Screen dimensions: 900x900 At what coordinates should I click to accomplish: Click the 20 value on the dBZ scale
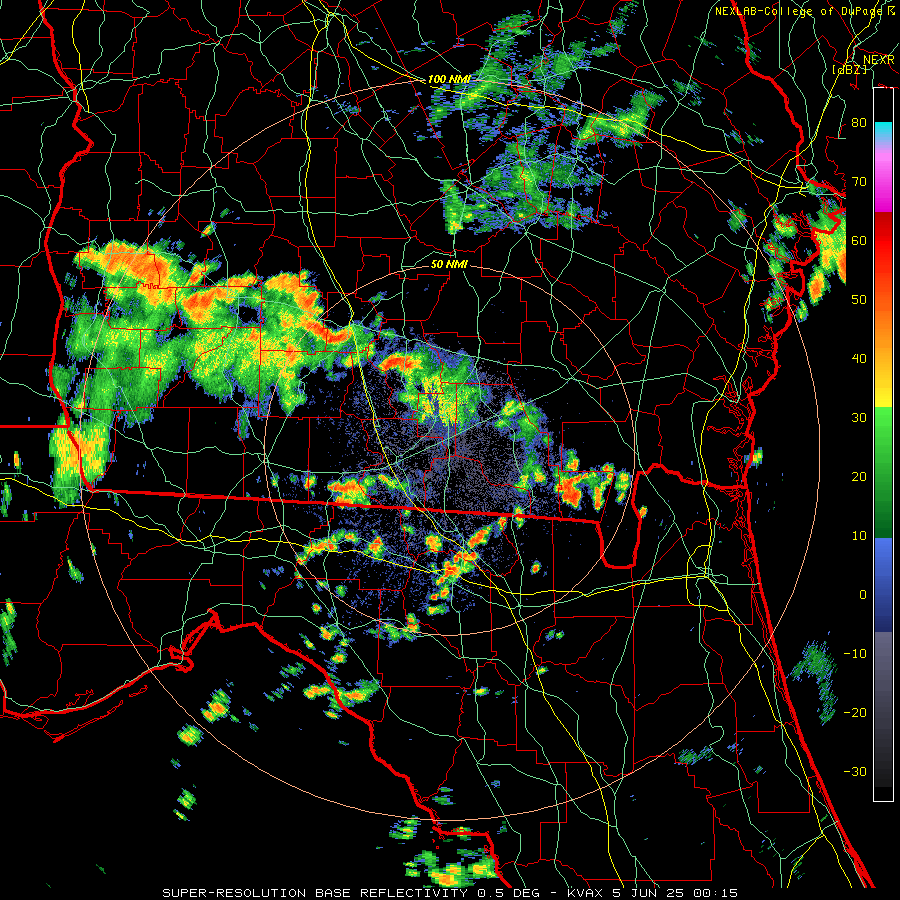(859, 476)
